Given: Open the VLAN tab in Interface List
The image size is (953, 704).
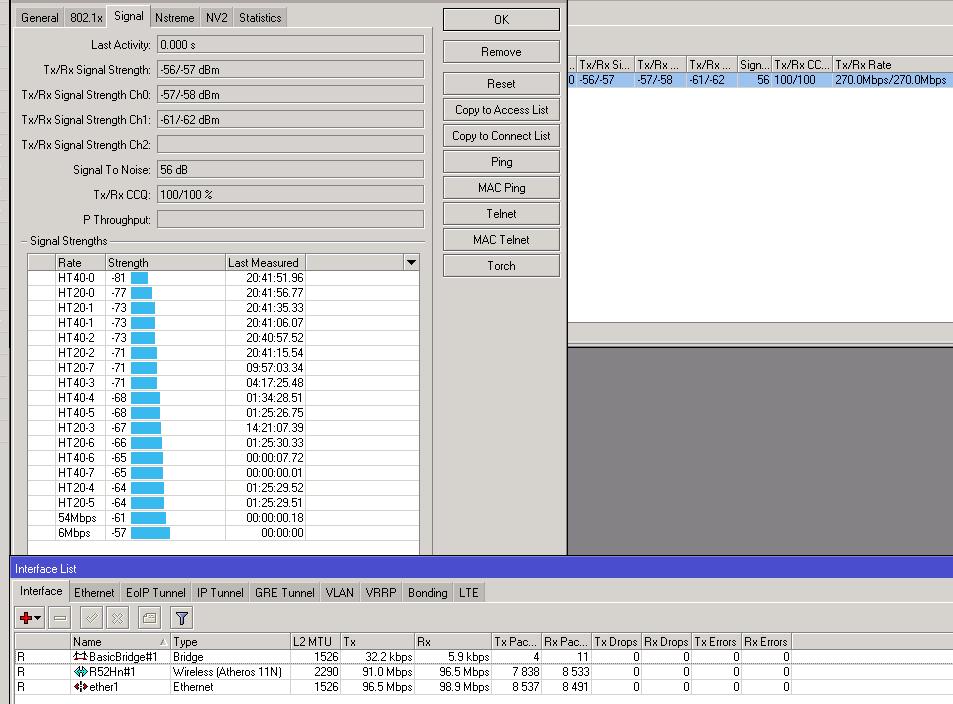Looking at the screenshot, I should (x=339, y=593).
